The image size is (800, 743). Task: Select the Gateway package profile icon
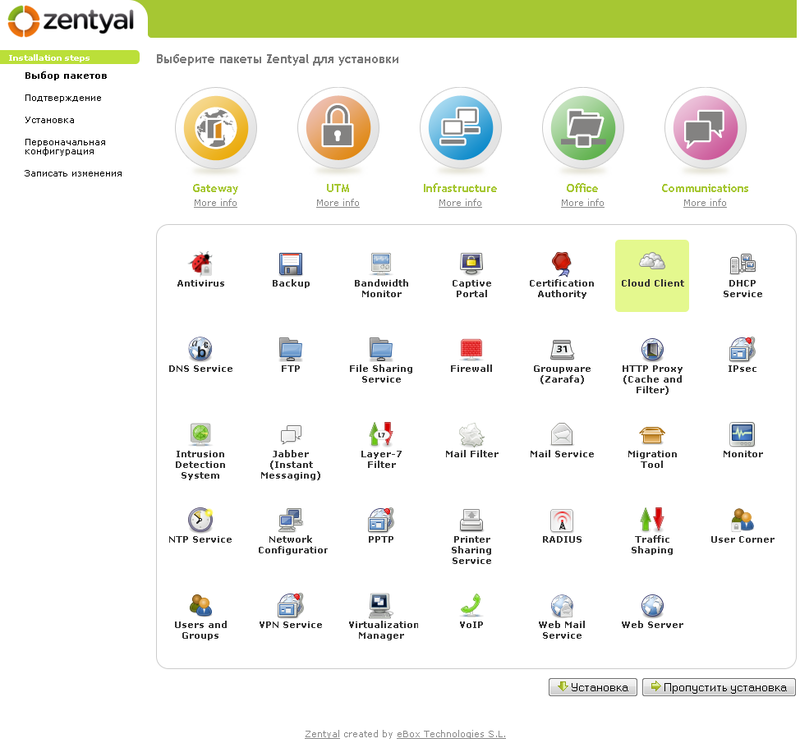tap(216, 128)
